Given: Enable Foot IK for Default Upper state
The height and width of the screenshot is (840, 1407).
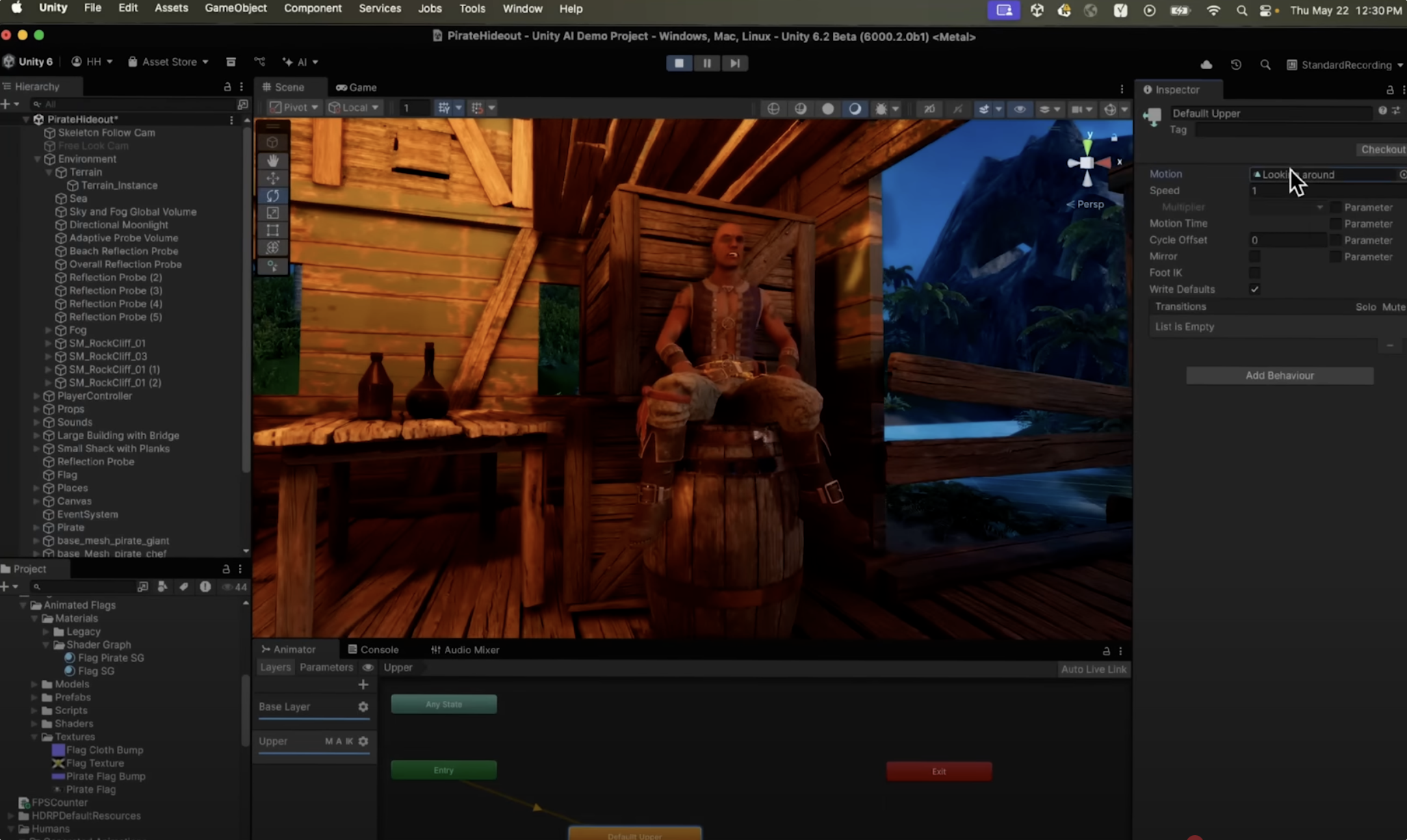Looking at the screenshot, I should tap(1255, 272).
